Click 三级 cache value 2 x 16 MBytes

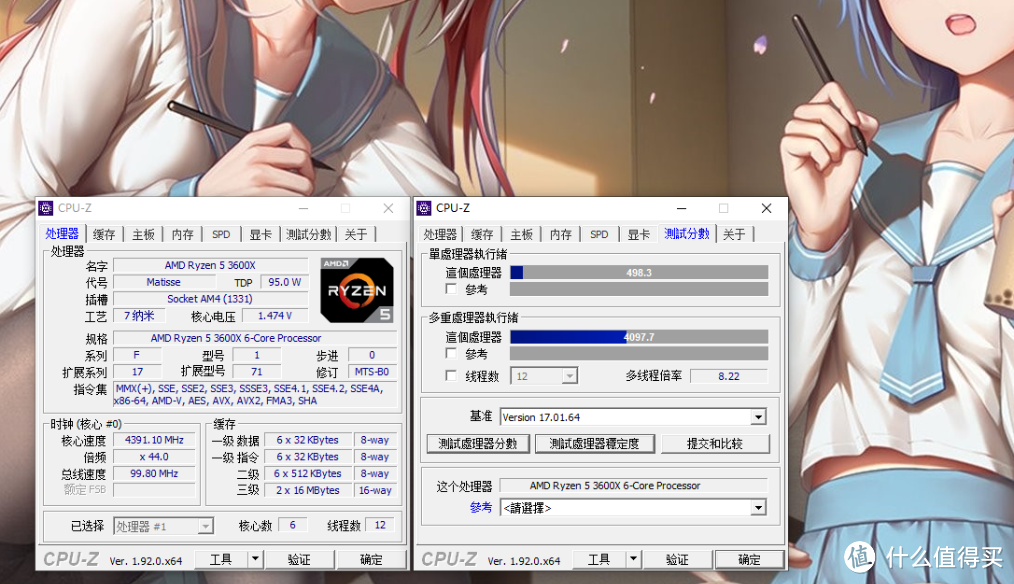308,490
